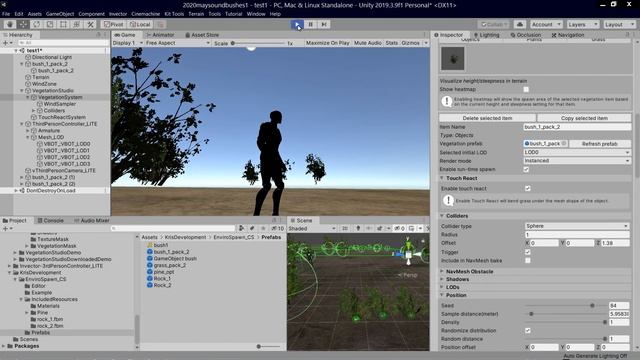
Task: Select the Rect Transform tool
Action: (63, 24)
